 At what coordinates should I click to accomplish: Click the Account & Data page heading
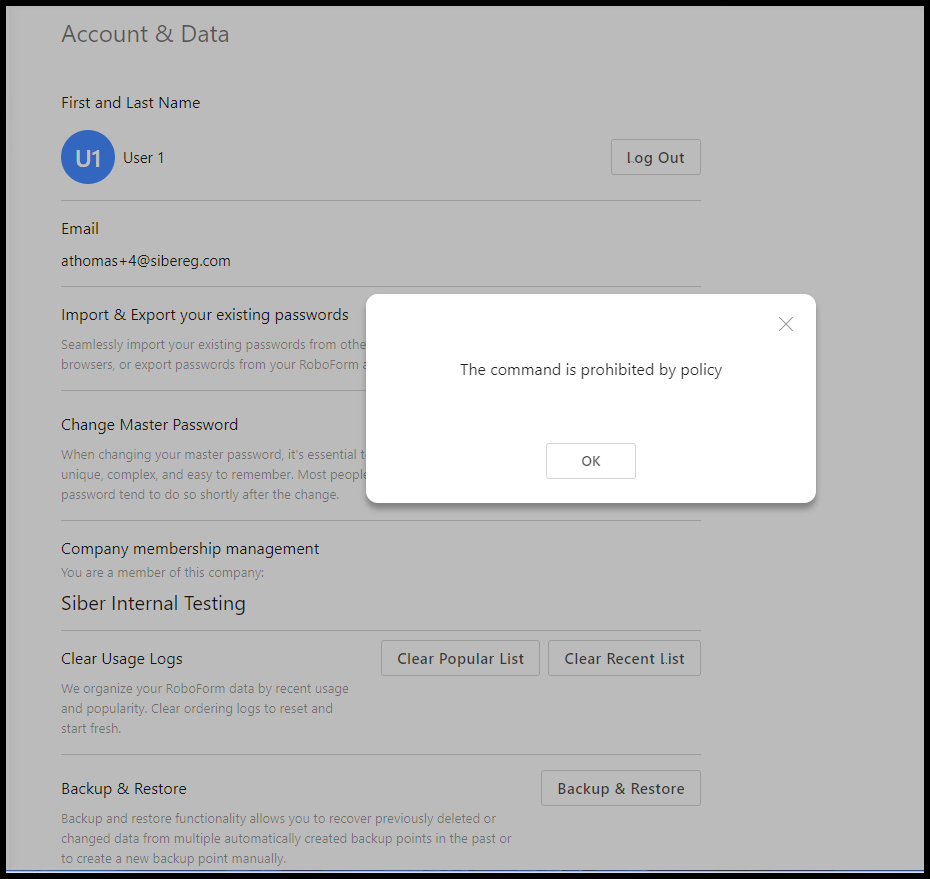point(145,34)
